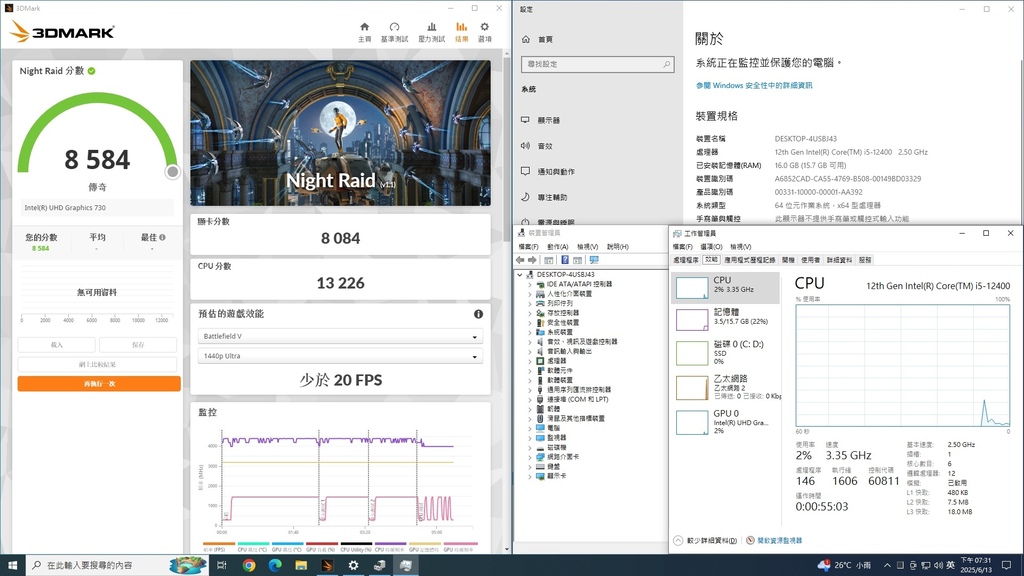Go to 3DMark 基準測試 benchmarks icon
Viewport: 1024px width, 576px height.
pyautogui.click(x=394, y=27)
